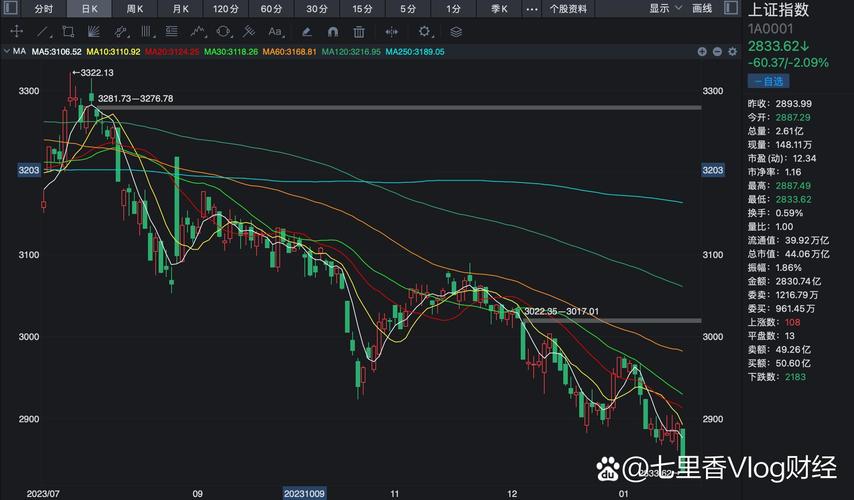Toggle the right info panel icon
This screenshot has width=854, height=500.
[x=729, y=8]
